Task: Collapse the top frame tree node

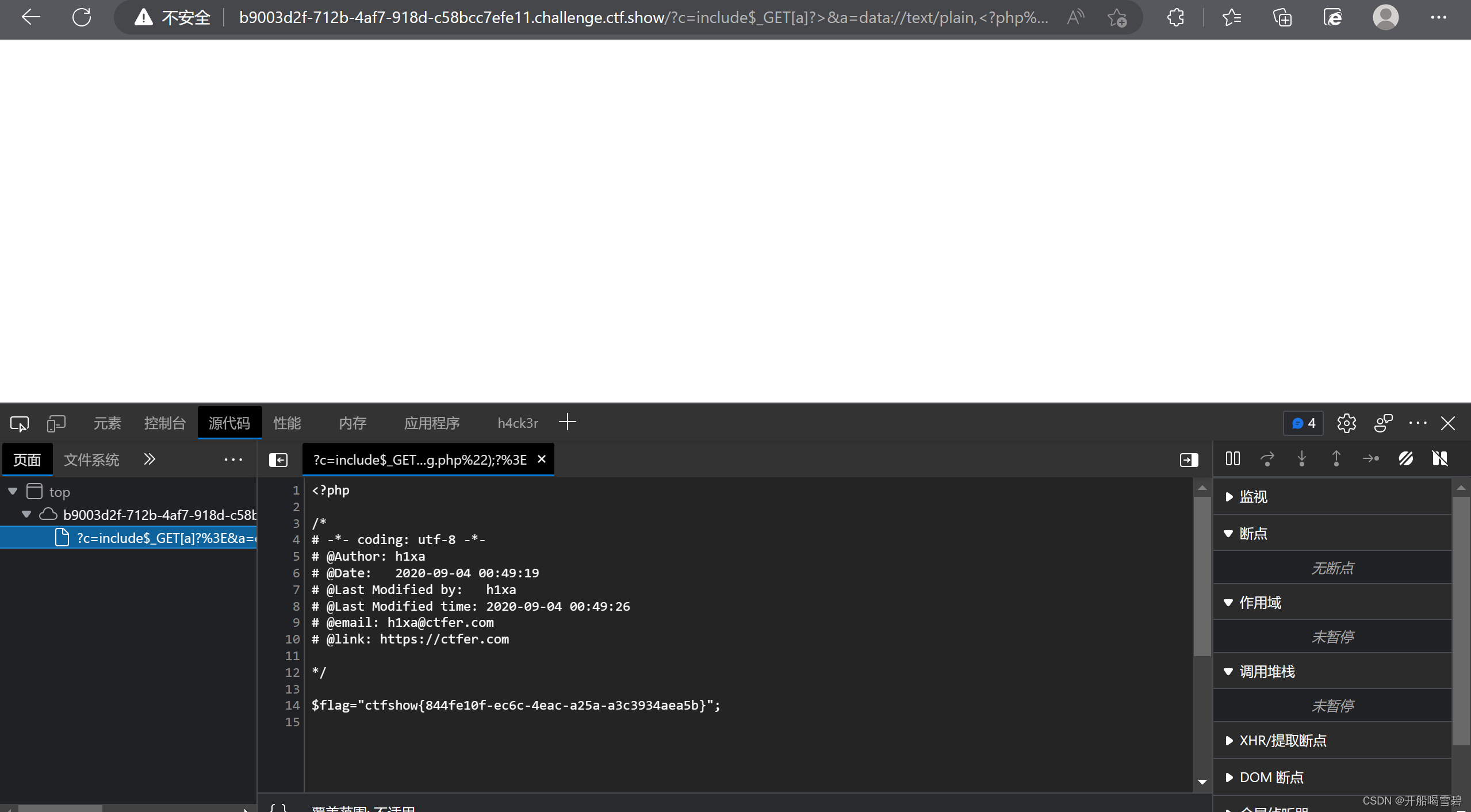Action: pyautogui.click(x=13, y=492)
